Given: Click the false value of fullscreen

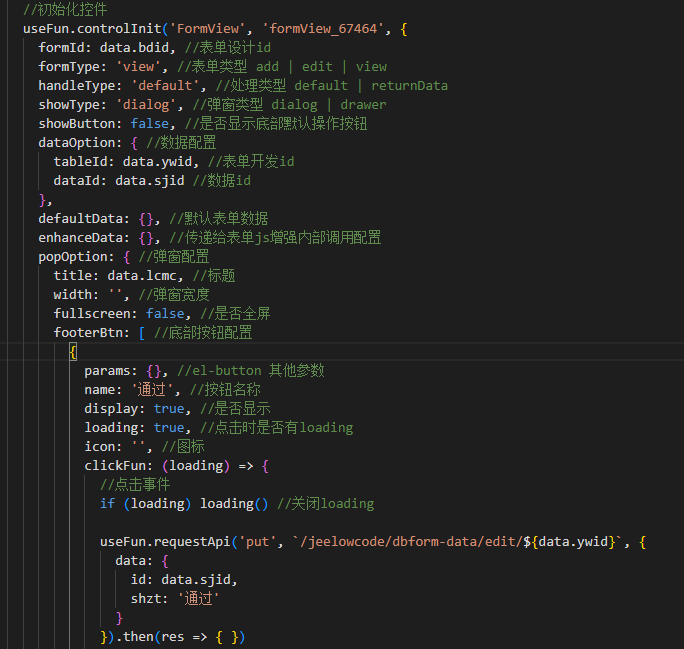Looking at the screenshot, I should (165, 314).
